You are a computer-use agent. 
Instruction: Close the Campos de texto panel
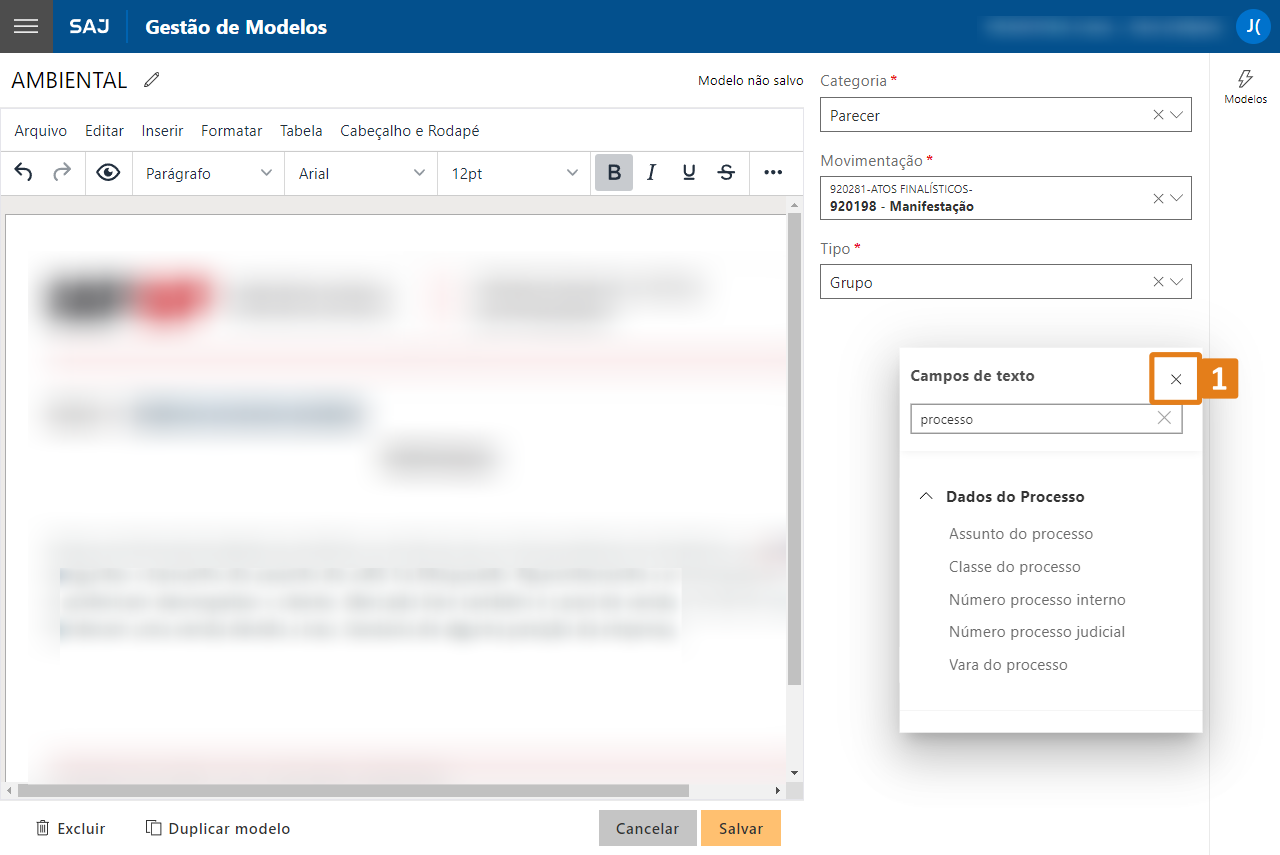click(x=1176, y=379)
